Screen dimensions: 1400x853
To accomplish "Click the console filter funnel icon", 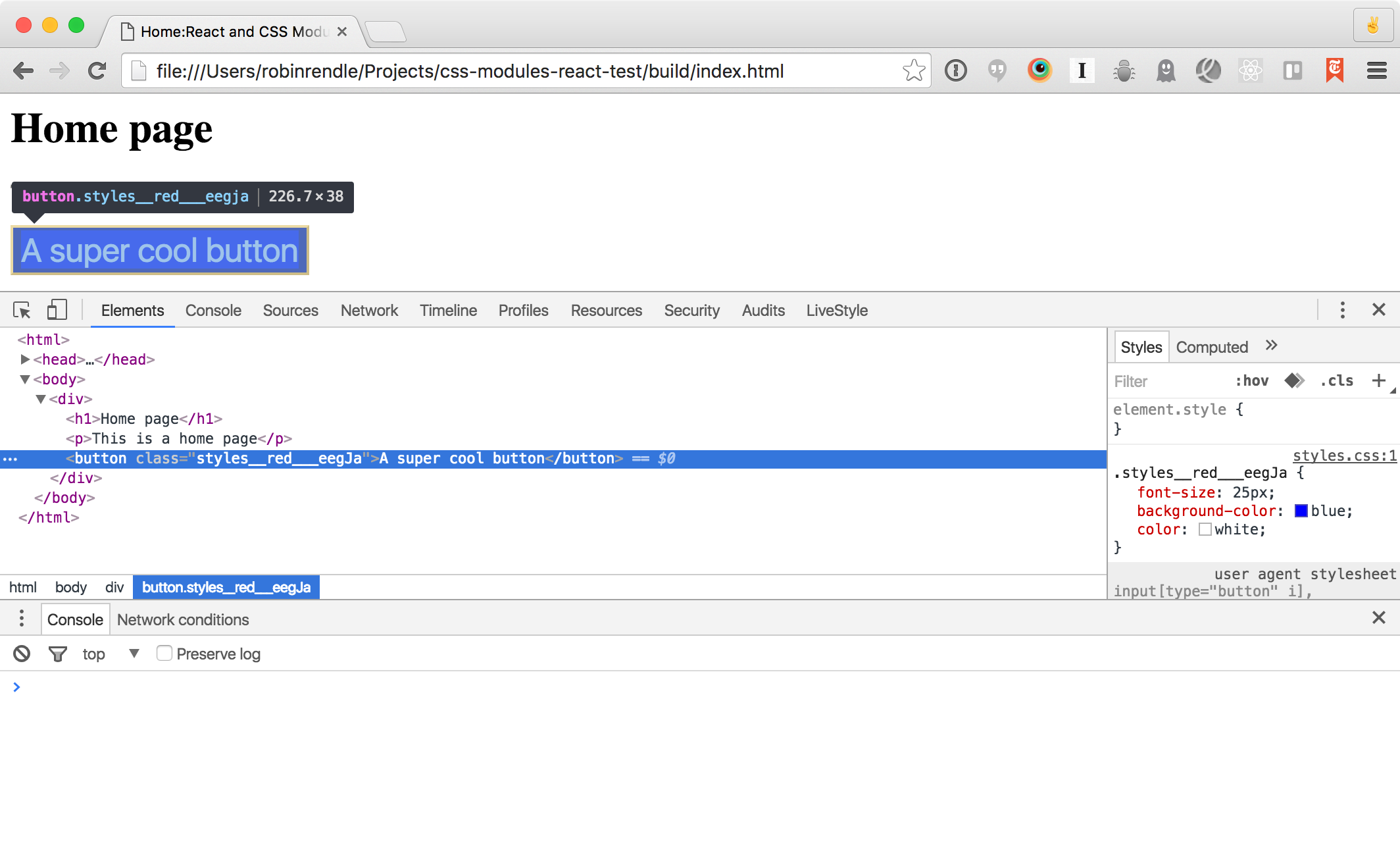I will pos(58,654).
